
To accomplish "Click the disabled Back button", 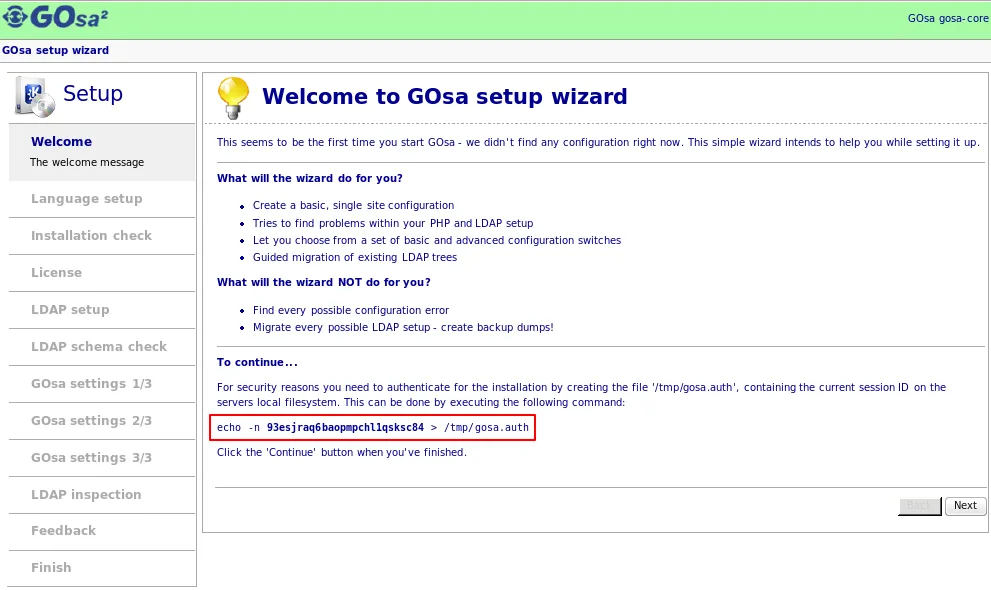I will [920, 505].
